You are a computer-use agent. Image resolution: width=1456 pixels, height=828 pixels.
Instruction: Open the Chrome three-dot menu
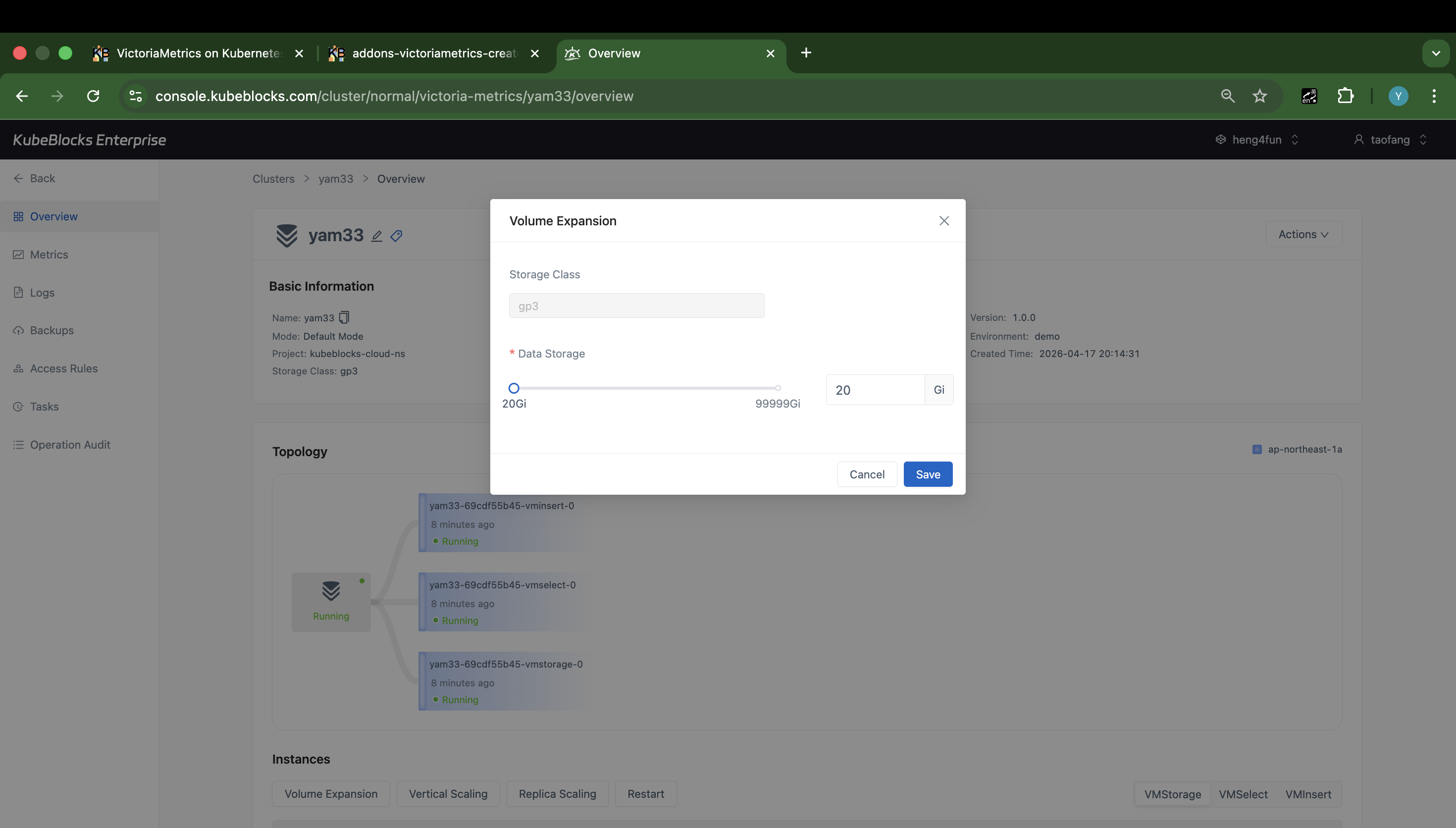1434,96
